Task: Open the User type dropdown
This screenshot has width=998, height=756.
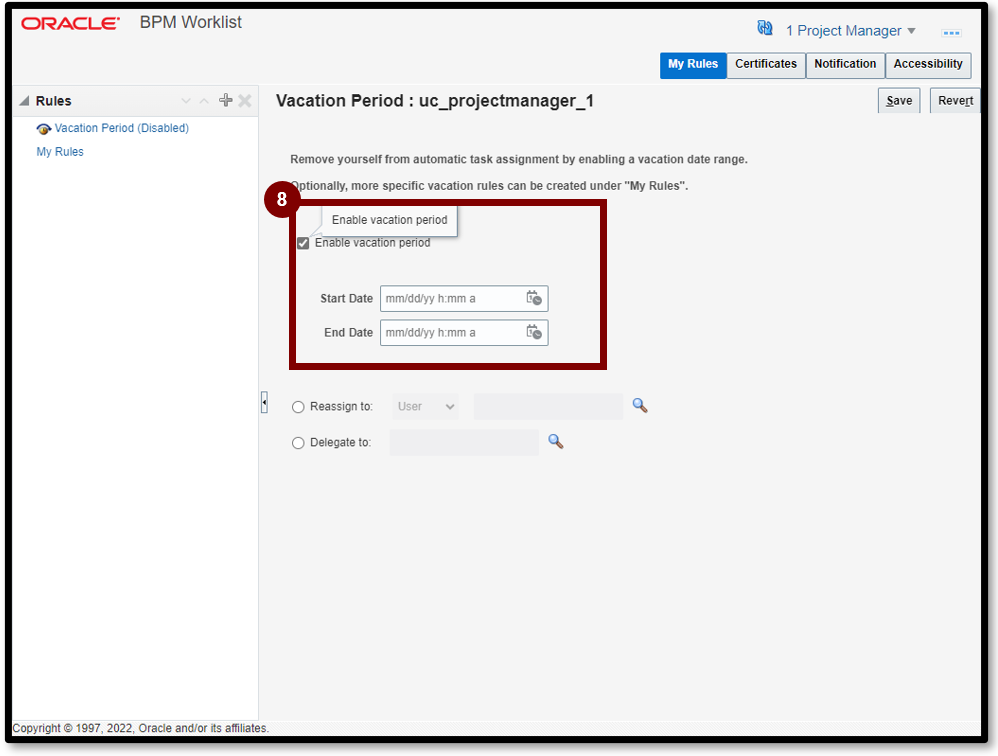Action: click(425, 407)
